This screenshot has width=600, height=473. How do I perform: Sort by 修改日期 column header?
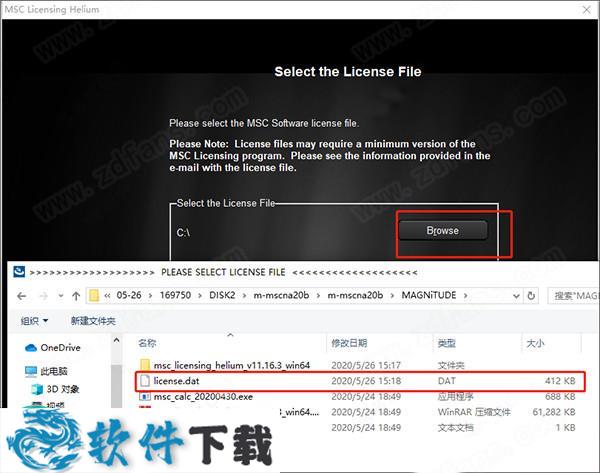349,343
